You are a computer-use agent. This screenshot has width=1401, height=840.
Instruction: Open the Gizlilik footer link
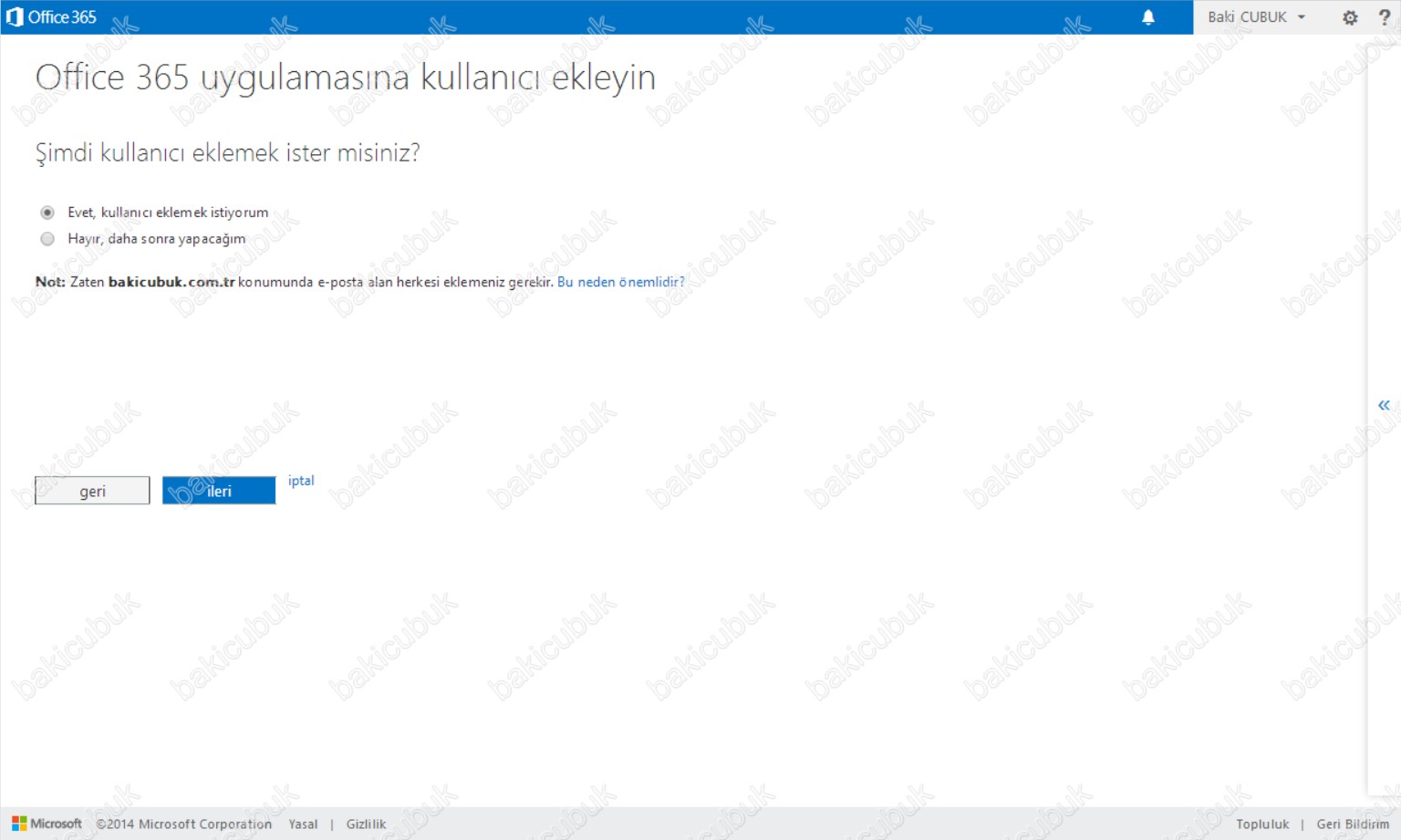click(366, 824)
